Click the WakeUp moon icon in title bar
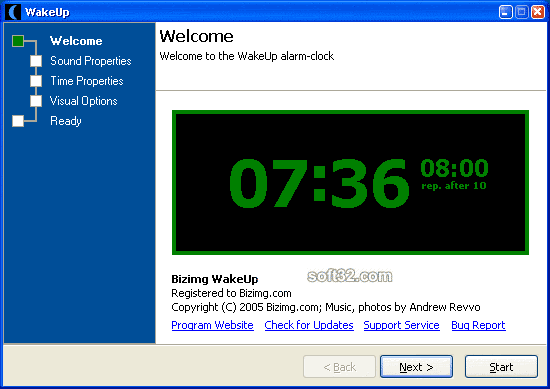Viewport: 550px width, 389px height. pos(13,12)
